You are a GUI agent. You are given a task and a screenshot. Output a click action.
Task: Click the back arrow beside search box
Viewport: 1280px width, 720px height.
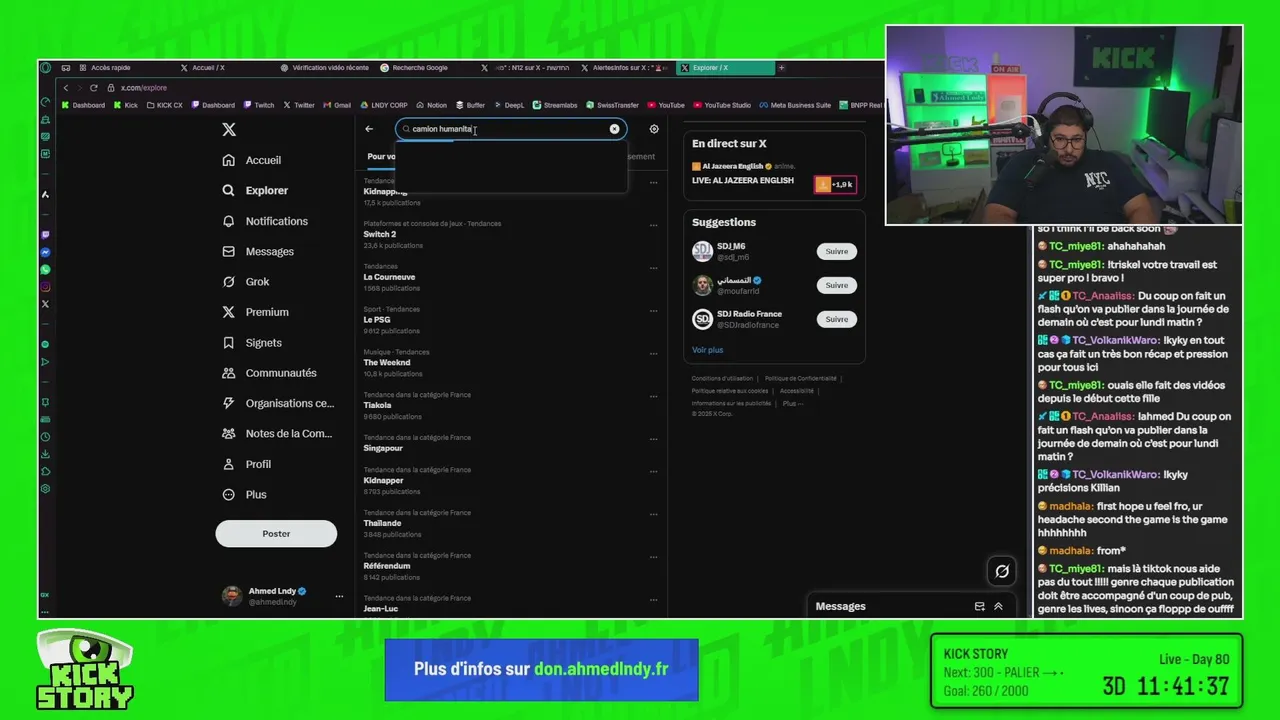pyautogui.click(x=369, y=129)
